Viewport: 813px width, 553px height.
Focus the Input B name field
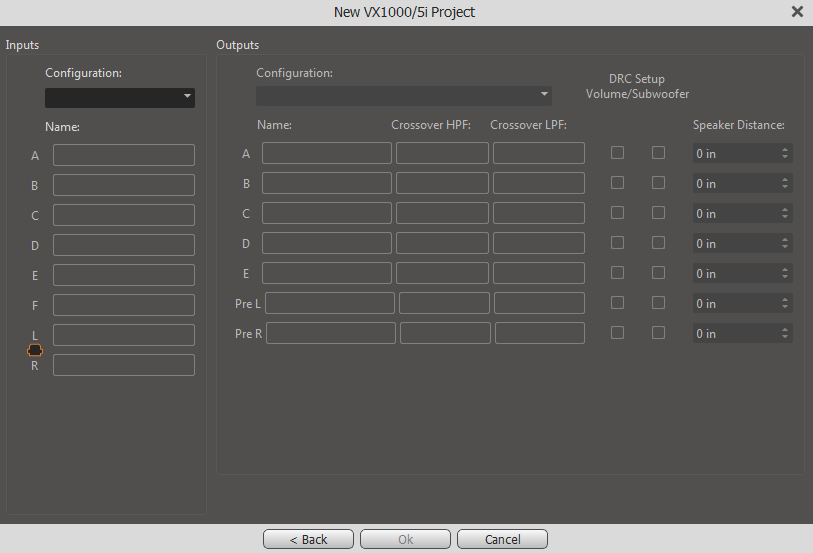(x=124, y=185)
